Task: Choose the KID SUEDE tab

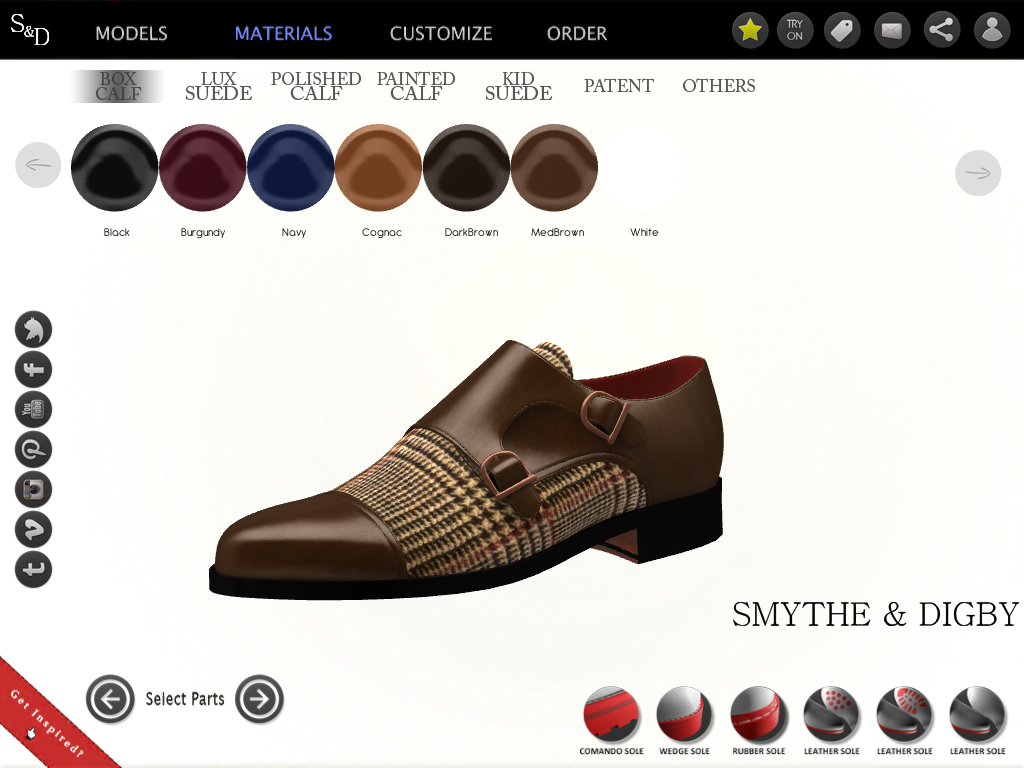Action: [x=519, y=86]
